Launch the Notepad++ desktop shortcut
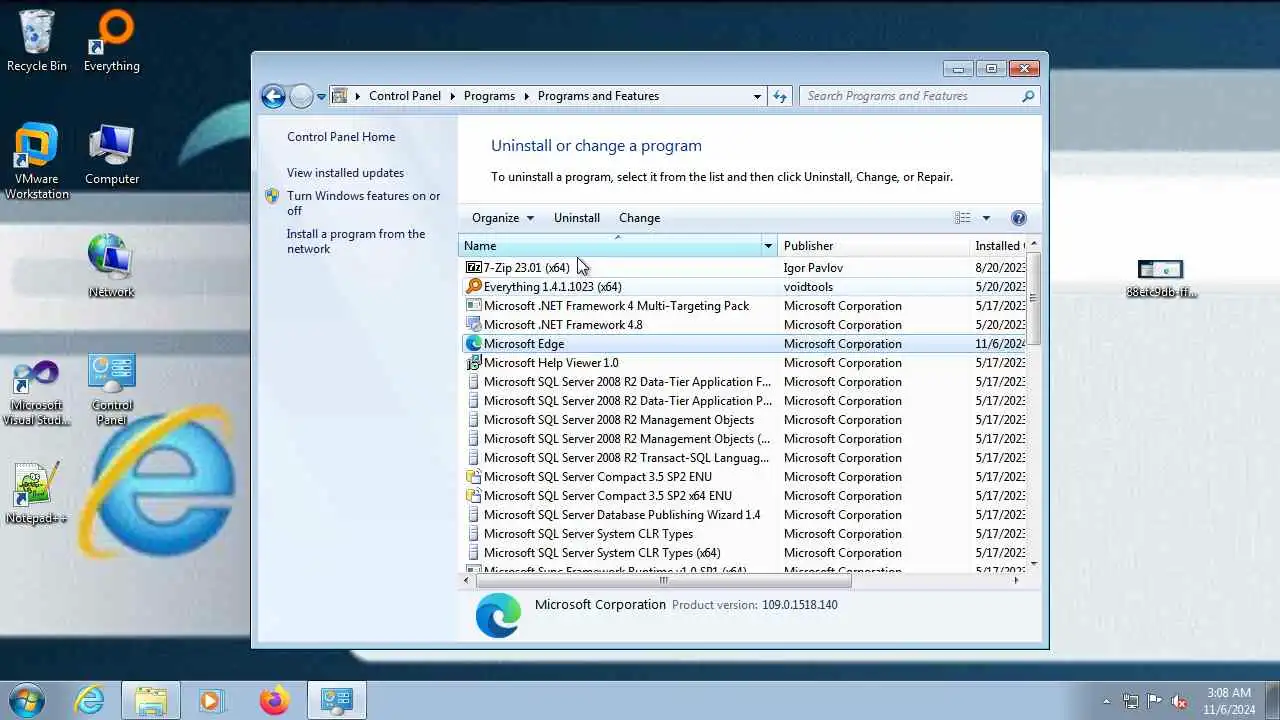The height and width of the screenshot is (720, 1280). (x=37, y=493)
